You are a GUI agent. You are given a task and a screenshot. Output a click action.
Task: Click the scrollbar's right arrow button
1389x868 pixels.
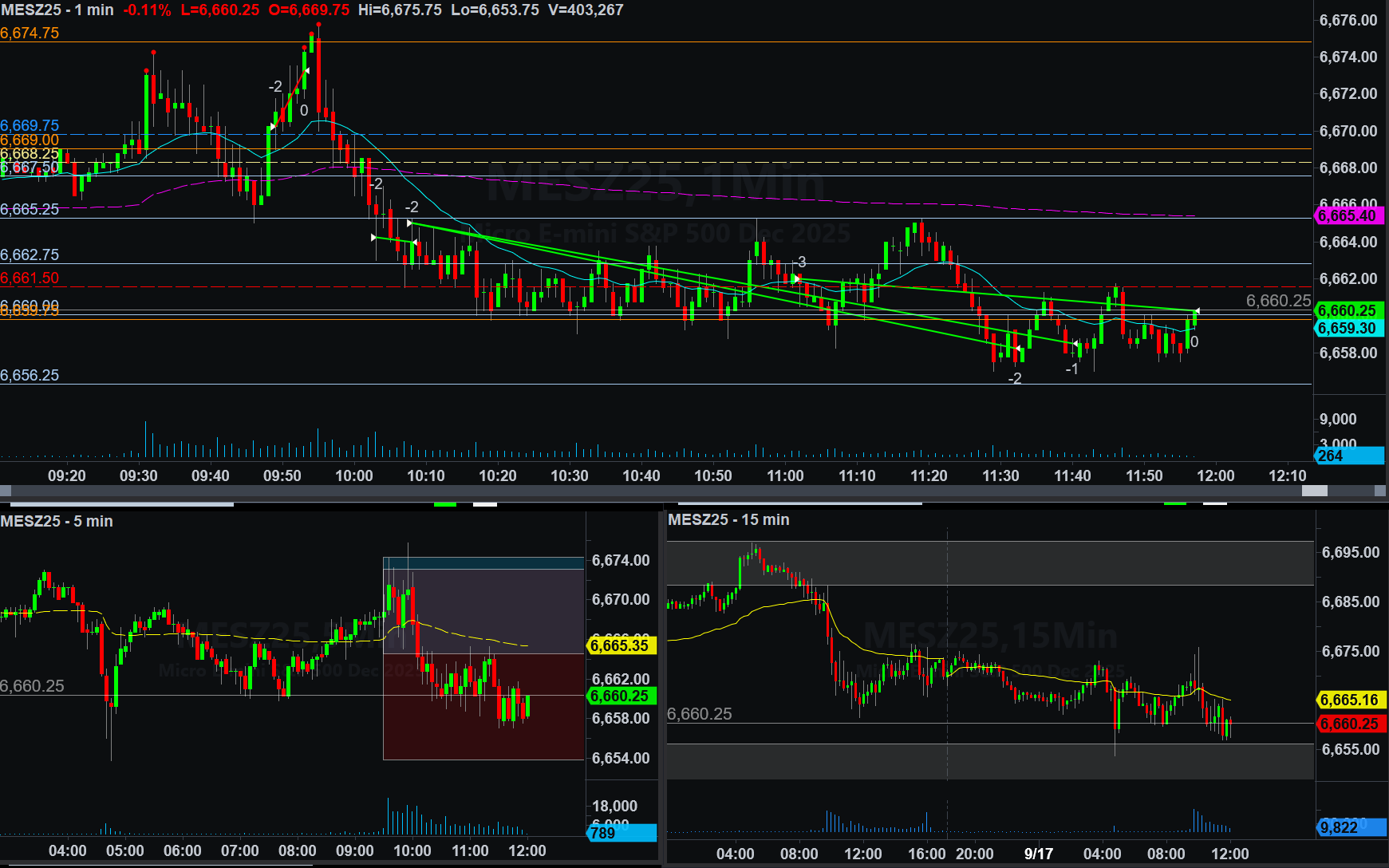1381,491
